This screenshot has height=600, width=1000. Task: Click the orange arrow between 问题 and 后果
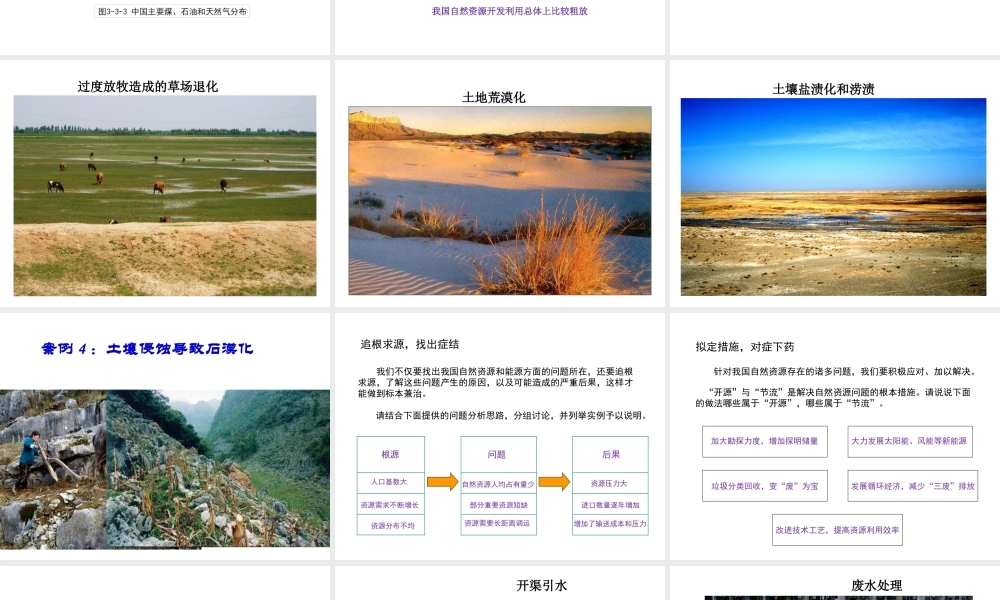[554, 481]
